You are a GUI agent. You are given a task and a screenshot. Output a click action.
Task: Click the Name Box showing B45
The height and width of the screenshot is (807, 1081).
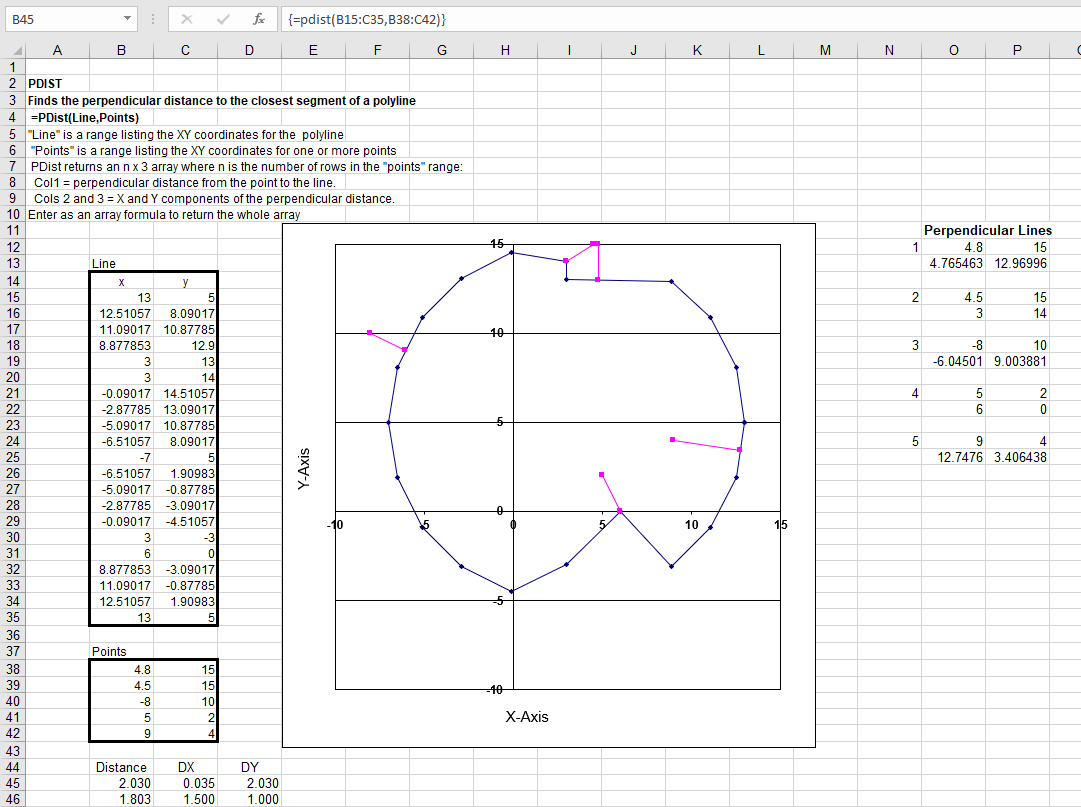(x=62, y=19)
